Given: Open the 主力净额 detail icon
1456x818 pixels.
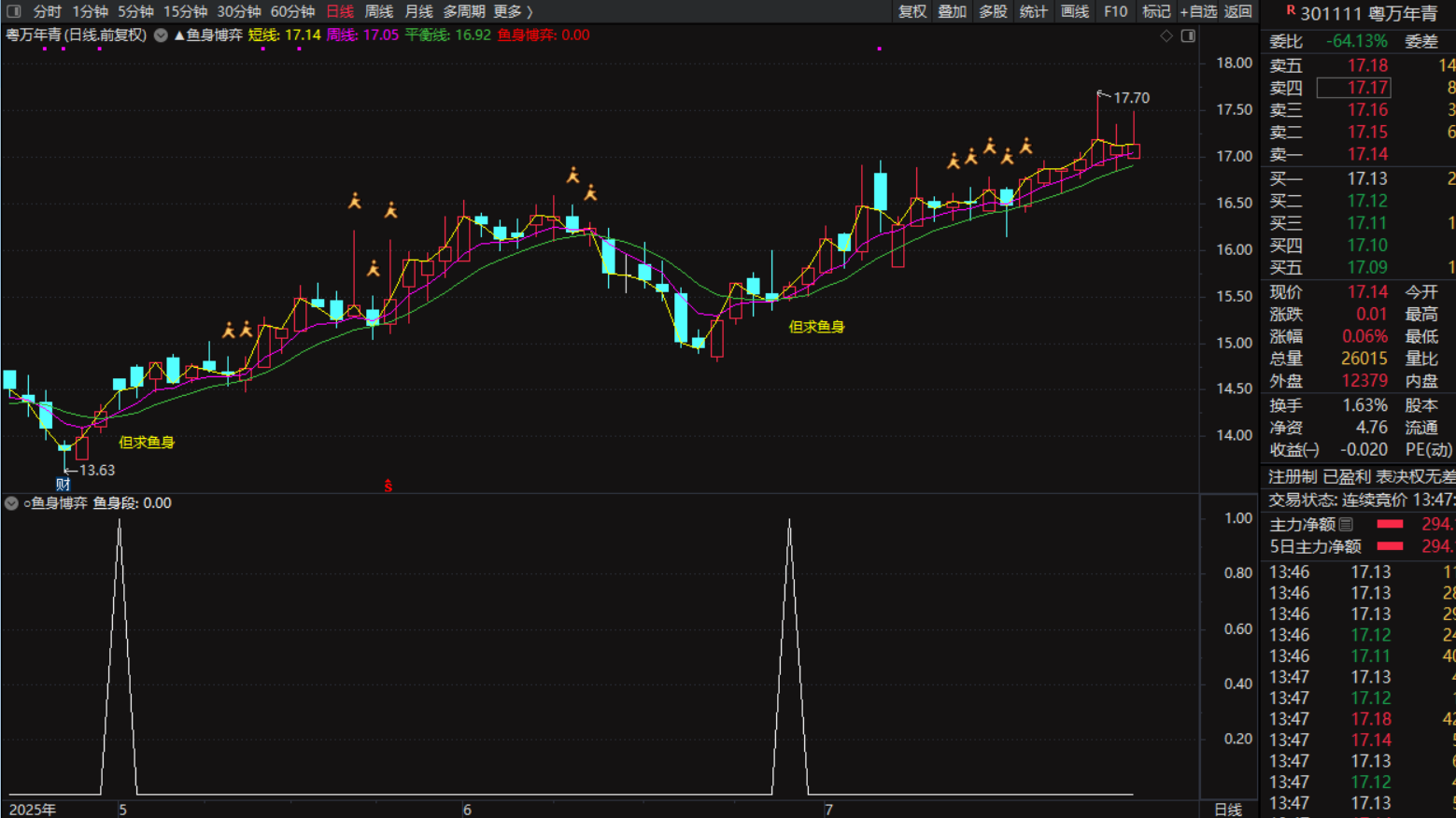Looking at the screenshot, I should point(1346,525).
